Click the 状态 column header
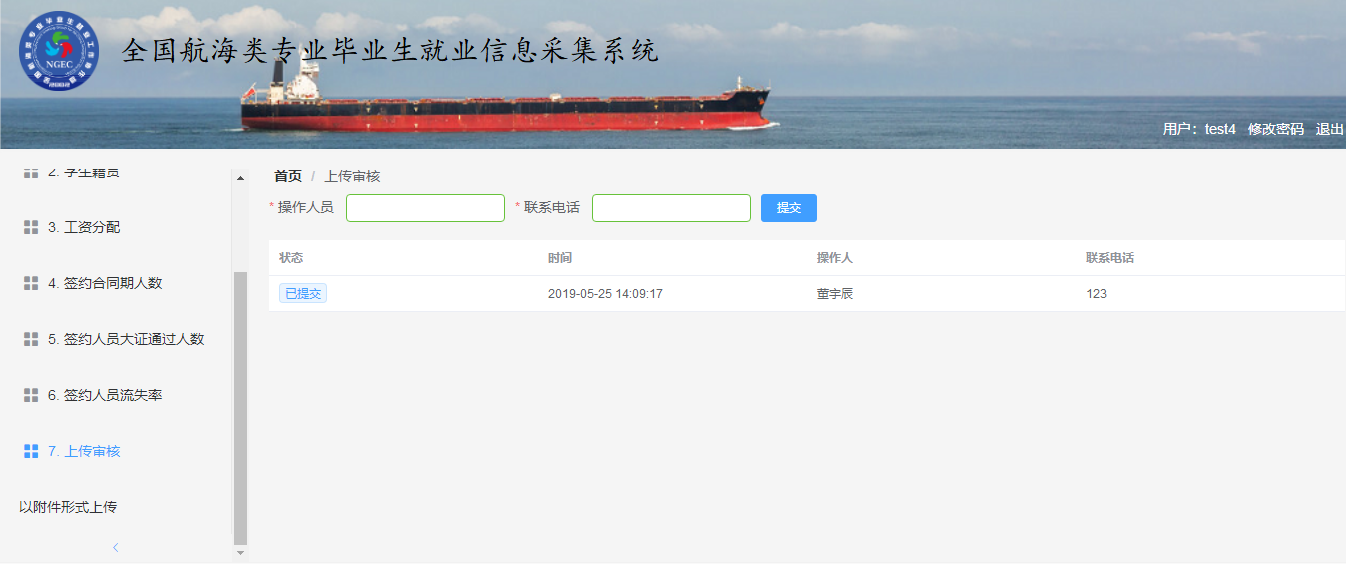Viewport: 1346px width, 564px height. (291, 258)
